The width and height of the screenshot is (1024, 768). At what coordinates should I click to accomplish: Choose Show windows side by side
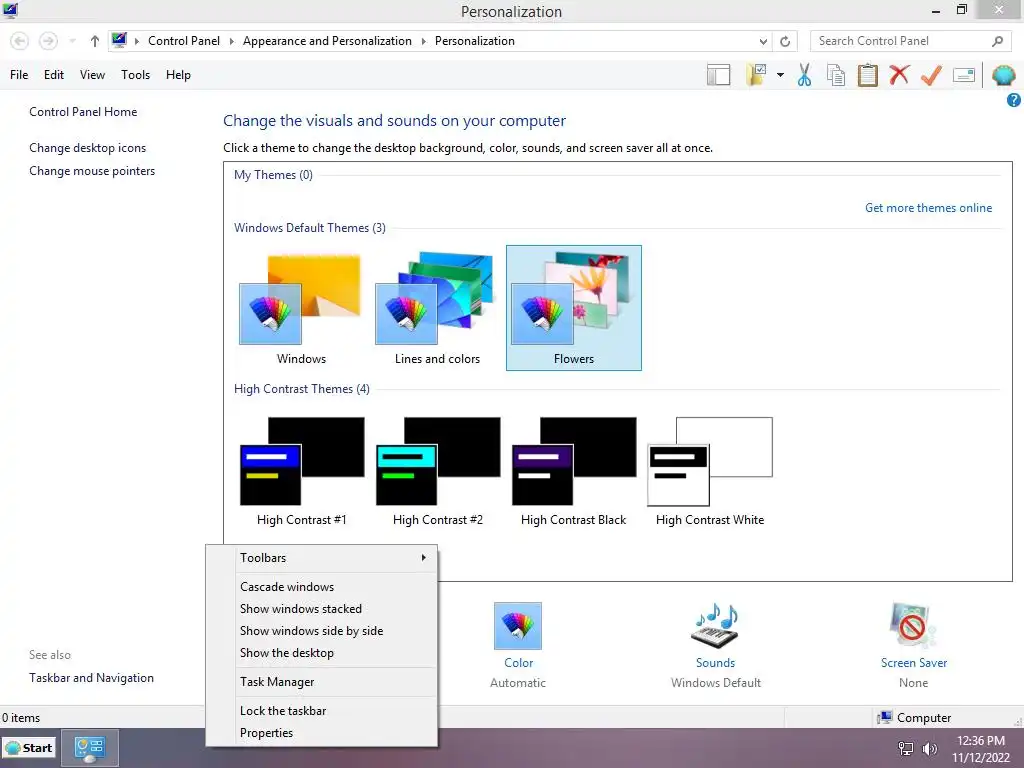coord(321,631)
